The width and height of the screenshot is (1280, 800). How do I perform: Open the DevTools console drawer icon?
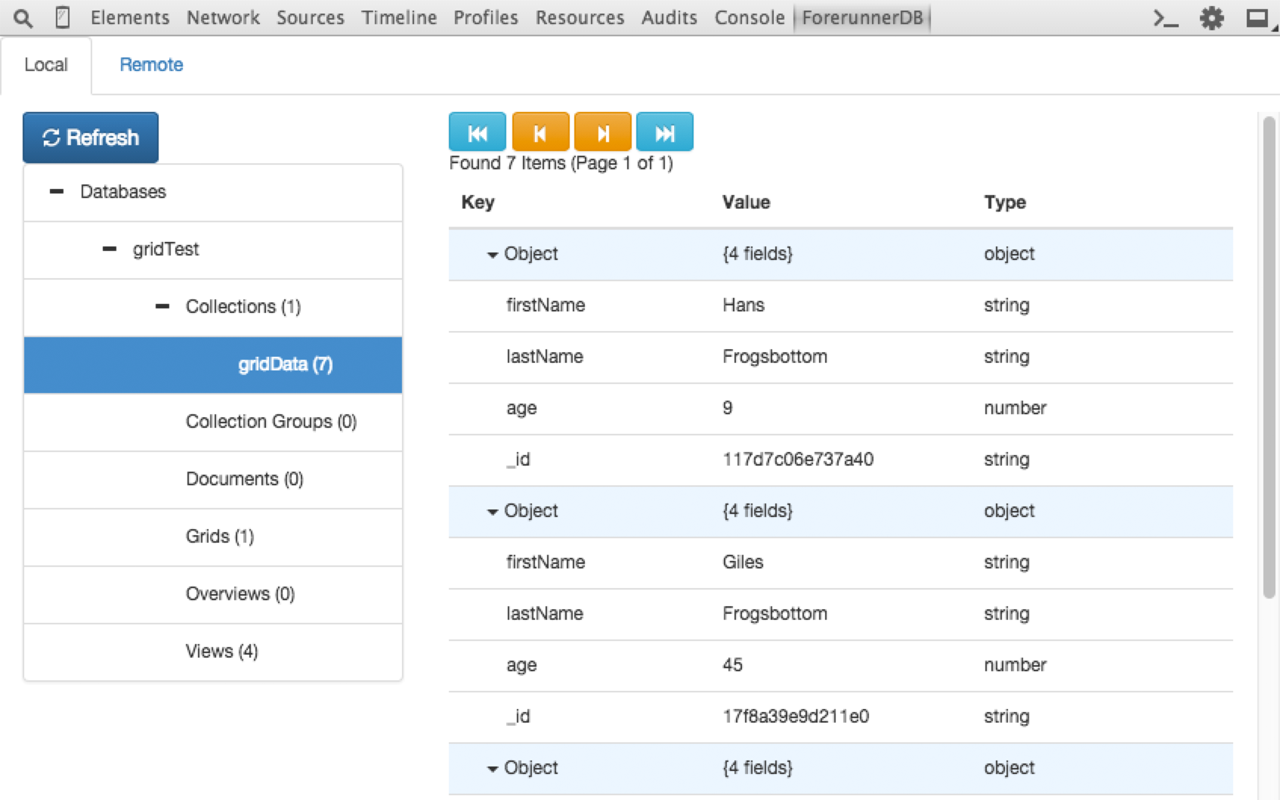[x=1165, y=18]
